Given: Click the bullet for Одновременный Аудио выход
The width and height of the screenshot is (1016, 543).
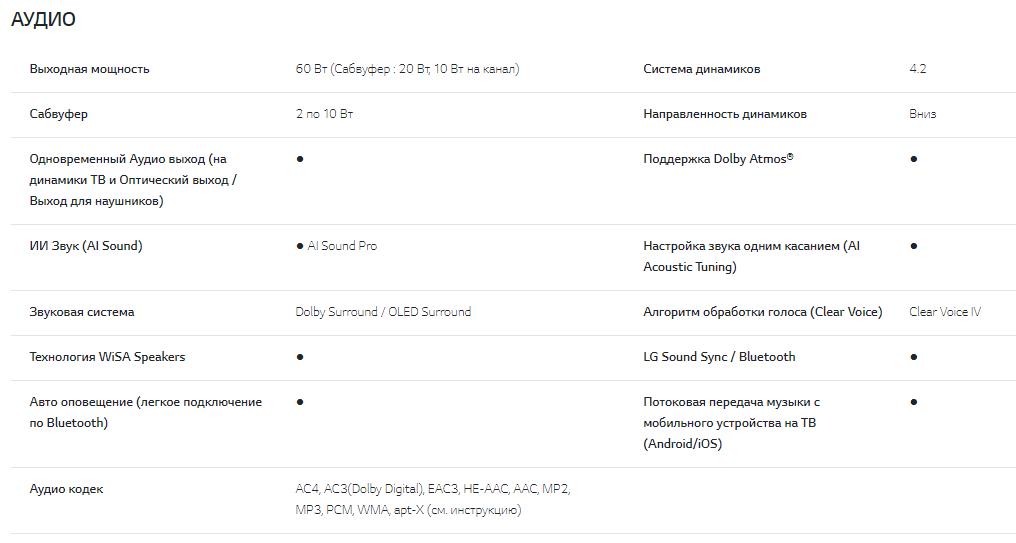Looking at the screenshot, I should tap(300, 159).
